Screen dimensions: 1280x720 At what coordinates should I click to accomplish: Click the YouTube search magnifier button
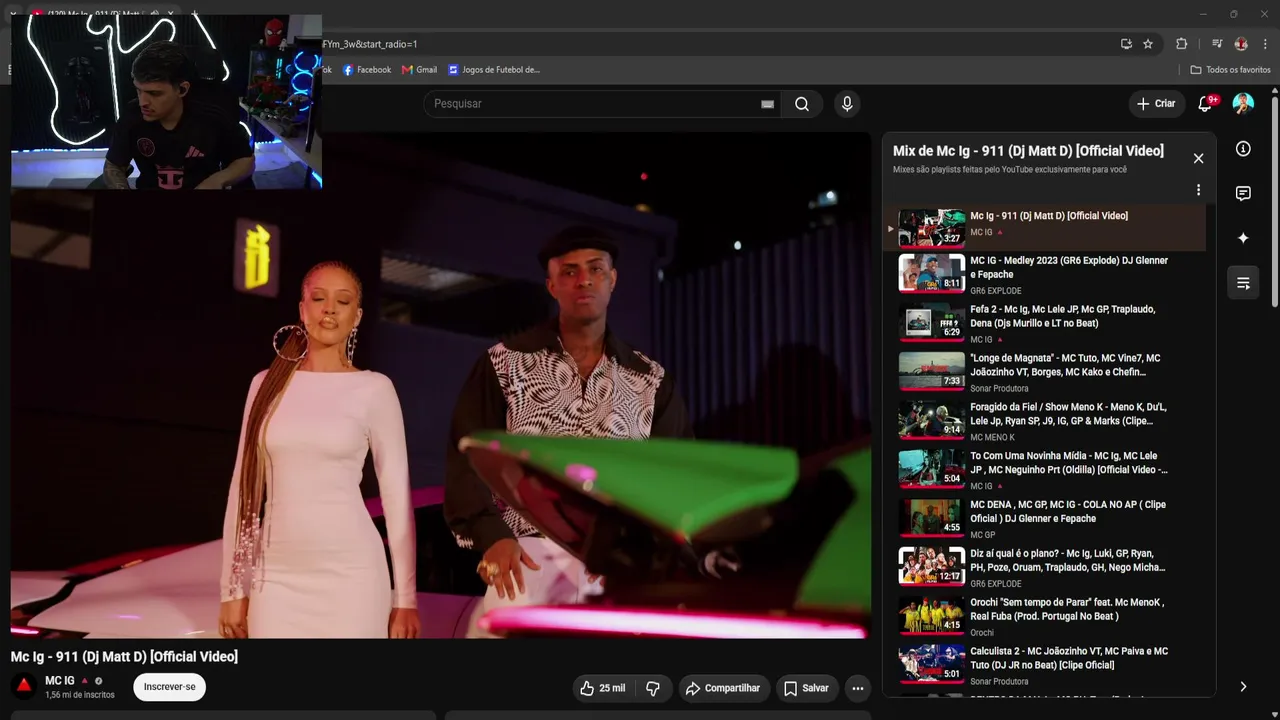[802, 104]
